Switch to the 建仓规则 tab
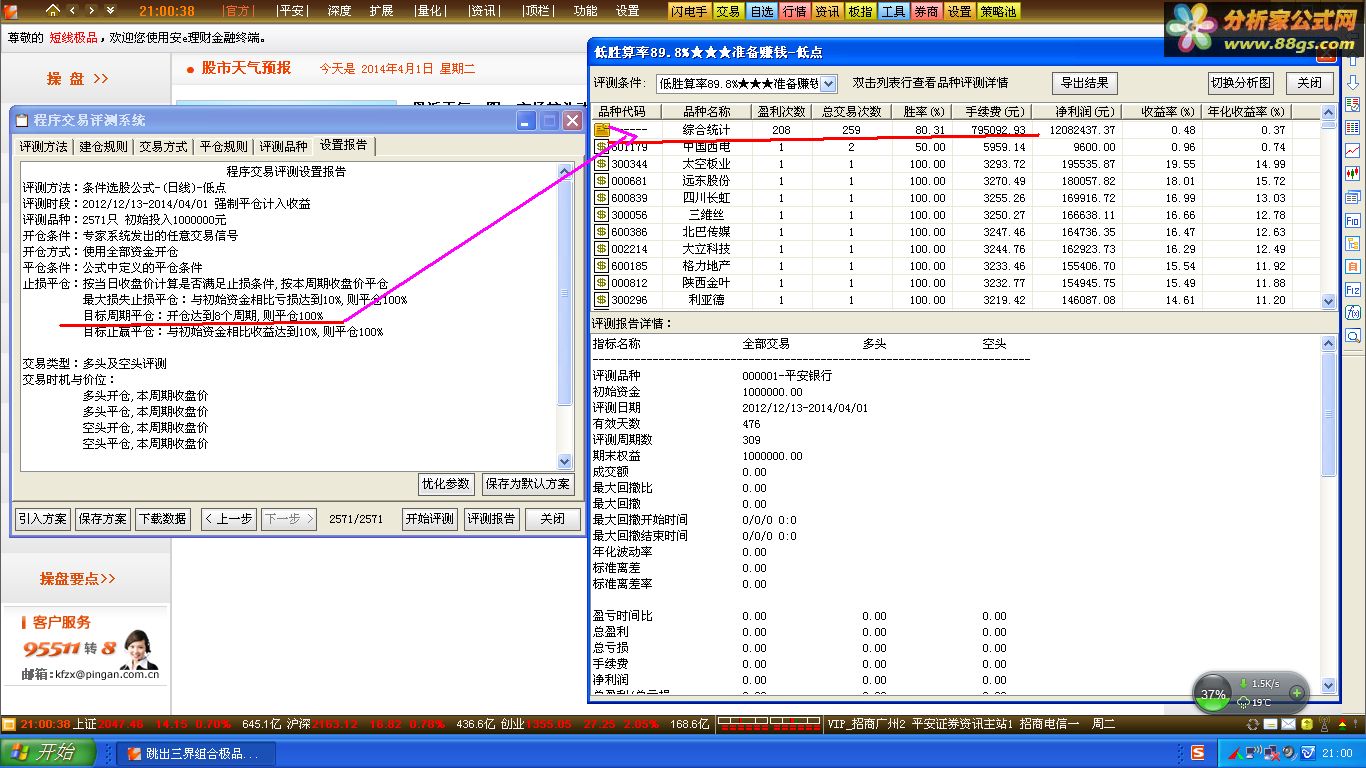The height and width of the screenshot is (768, 1366). pos(103,146)
